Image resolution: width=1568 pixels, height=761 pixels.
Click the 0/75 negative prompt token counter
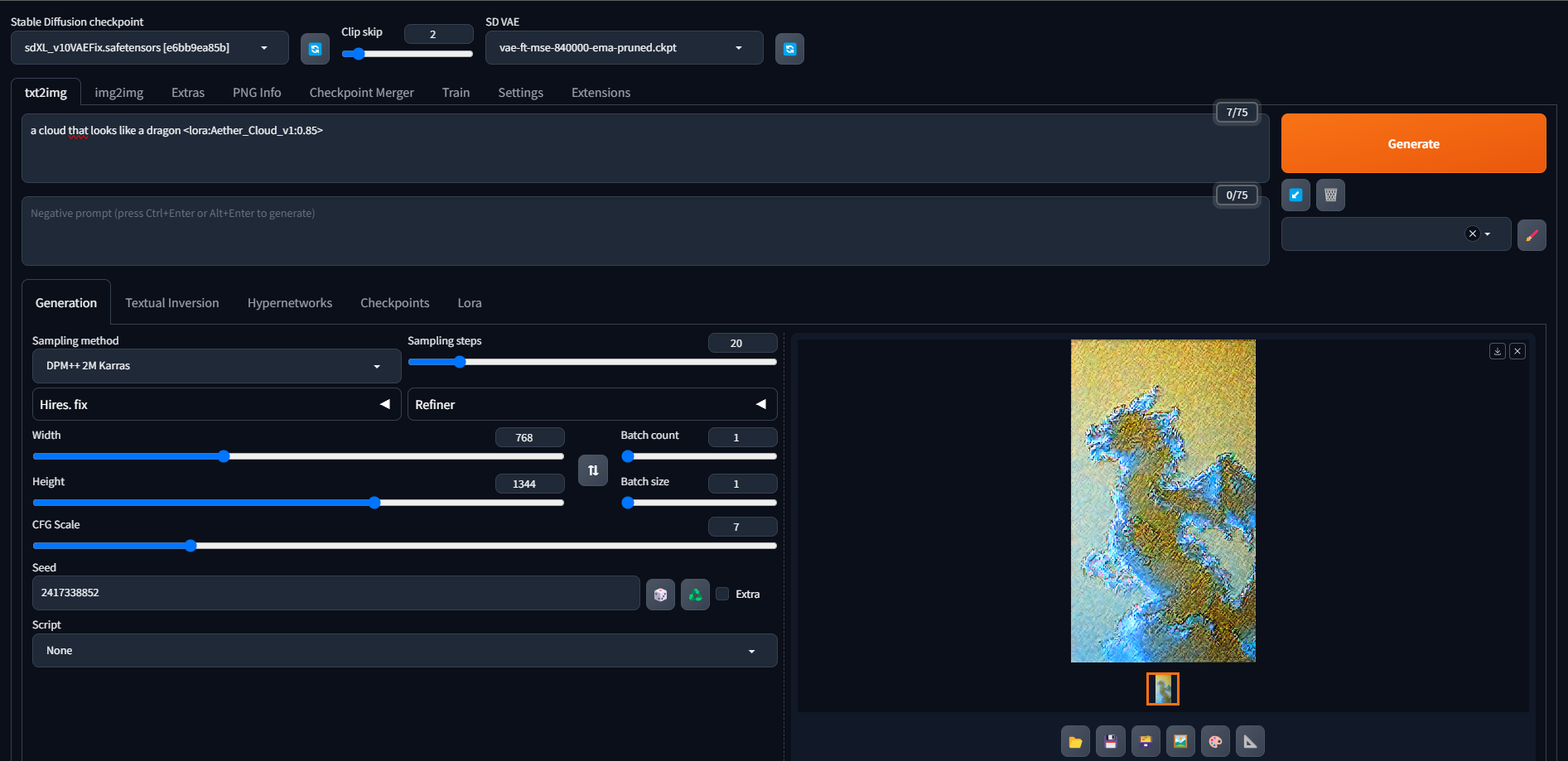[x=1237, y=195]
